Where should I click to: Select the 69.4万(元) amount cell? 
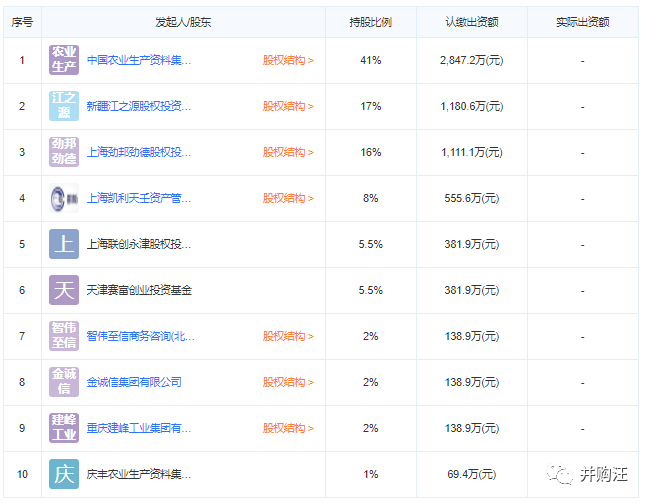tap(472, 474)
